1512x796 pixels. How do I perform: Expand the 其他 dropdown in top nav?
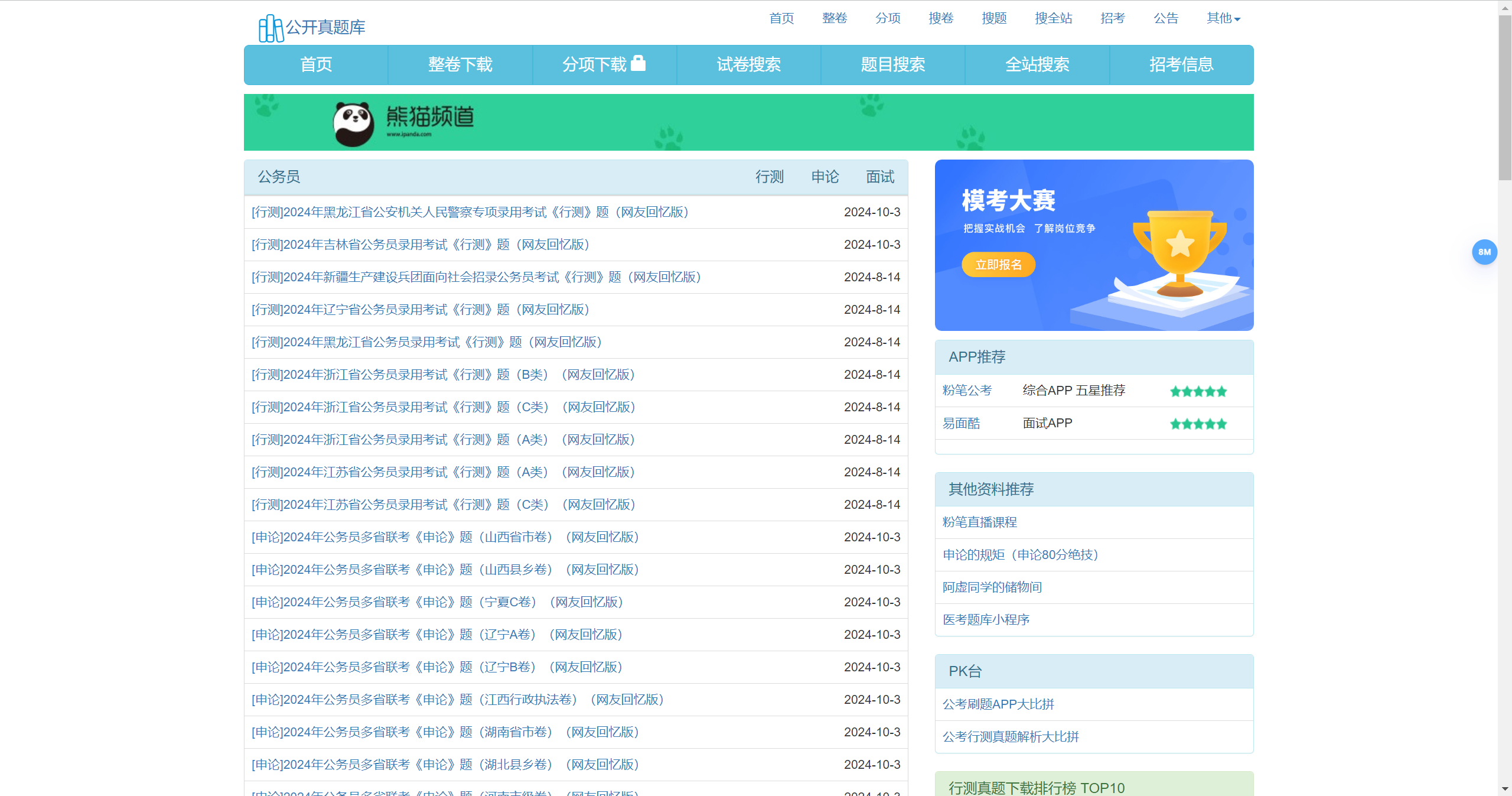click(x=1223, y=18)
